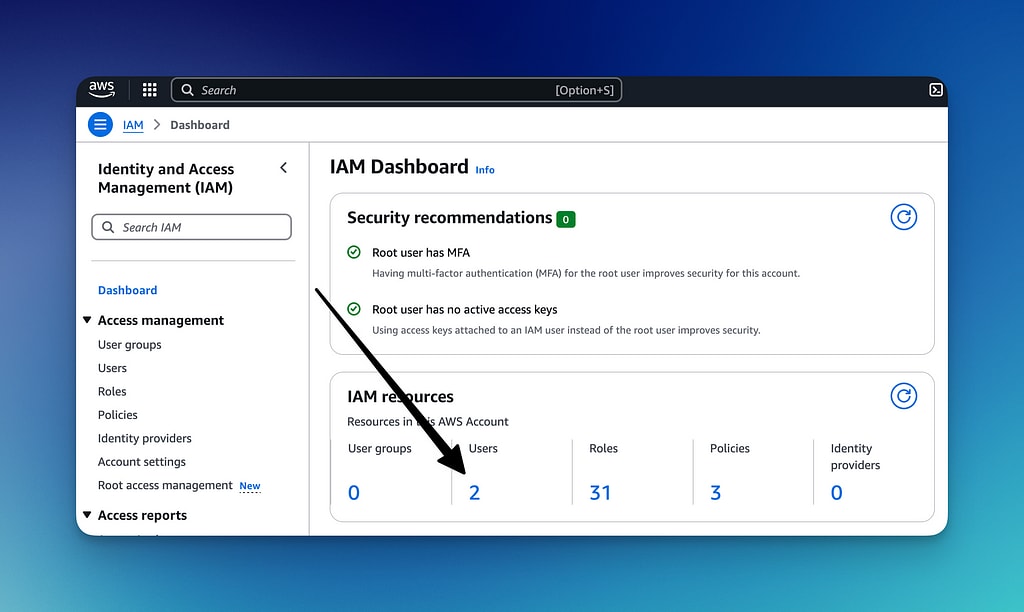This screenshot has height=612, width=1024.
Task: Collapse the Access reports section
Action: 87,515
